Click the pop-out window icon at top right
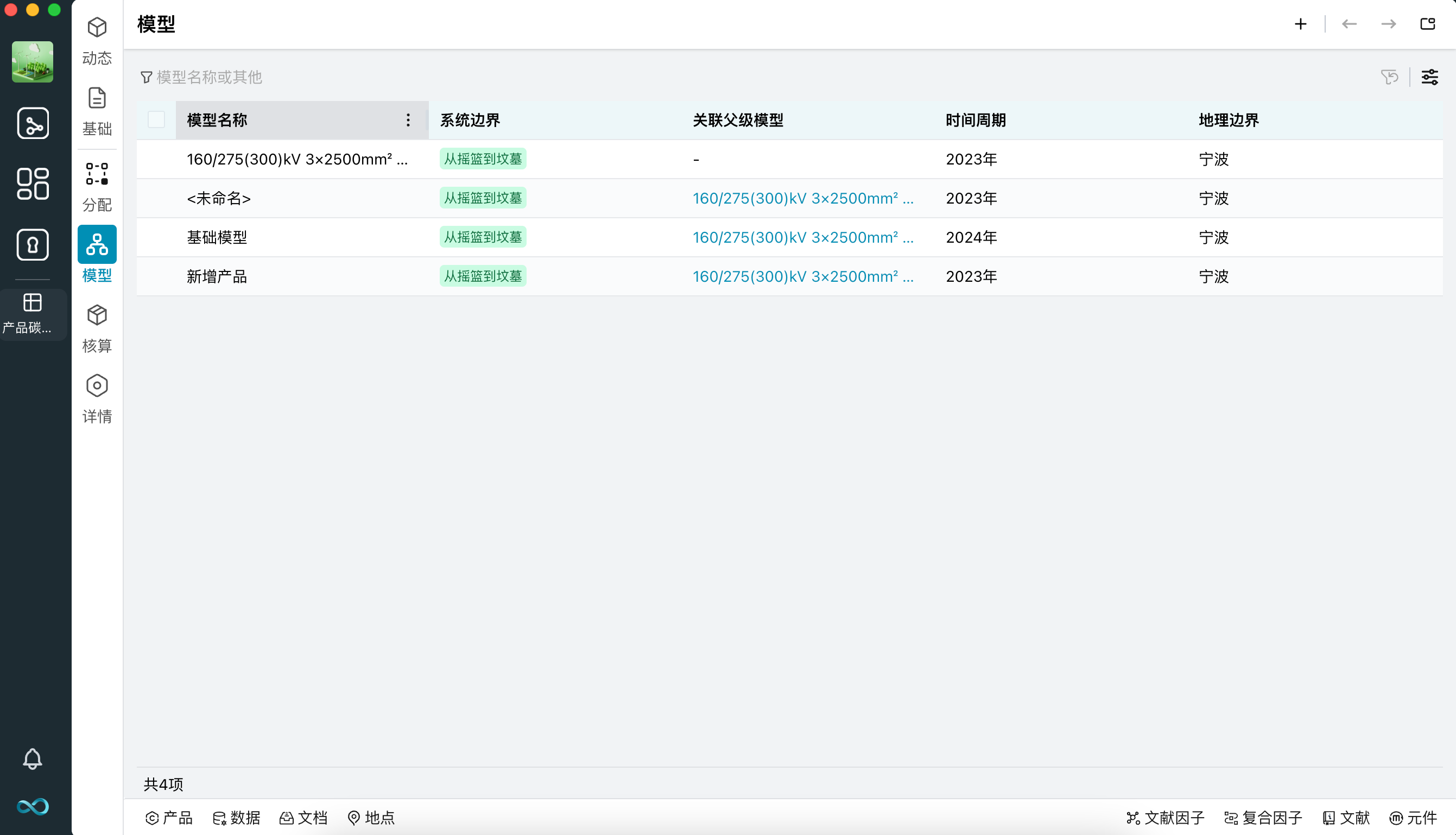 [1427, 24]
